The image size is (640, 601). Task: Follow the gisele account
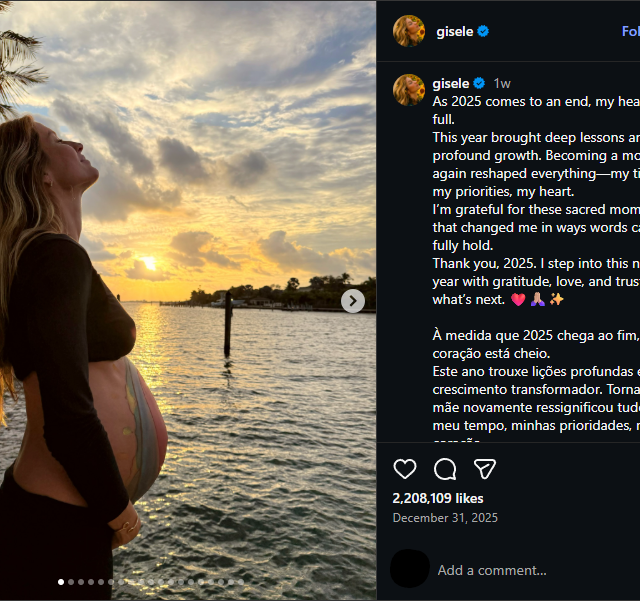pos(630,32)
